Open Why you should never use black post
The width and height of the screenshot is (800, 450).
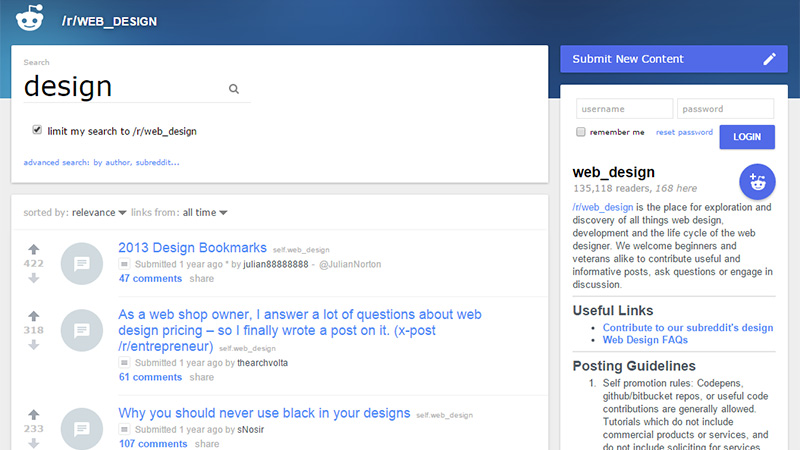pos(264,413)
